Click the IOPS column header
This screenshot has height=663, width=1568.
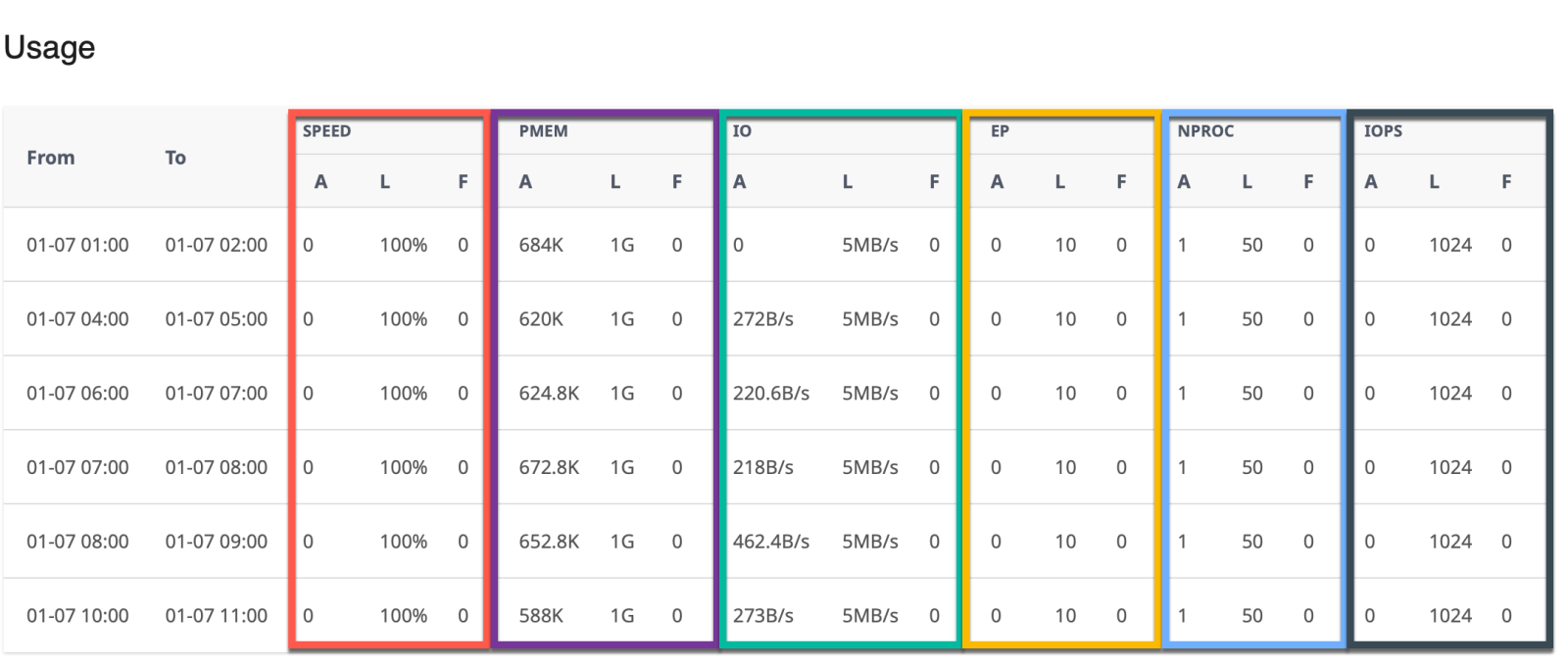pyautogui.click(x=1383, y=131)
